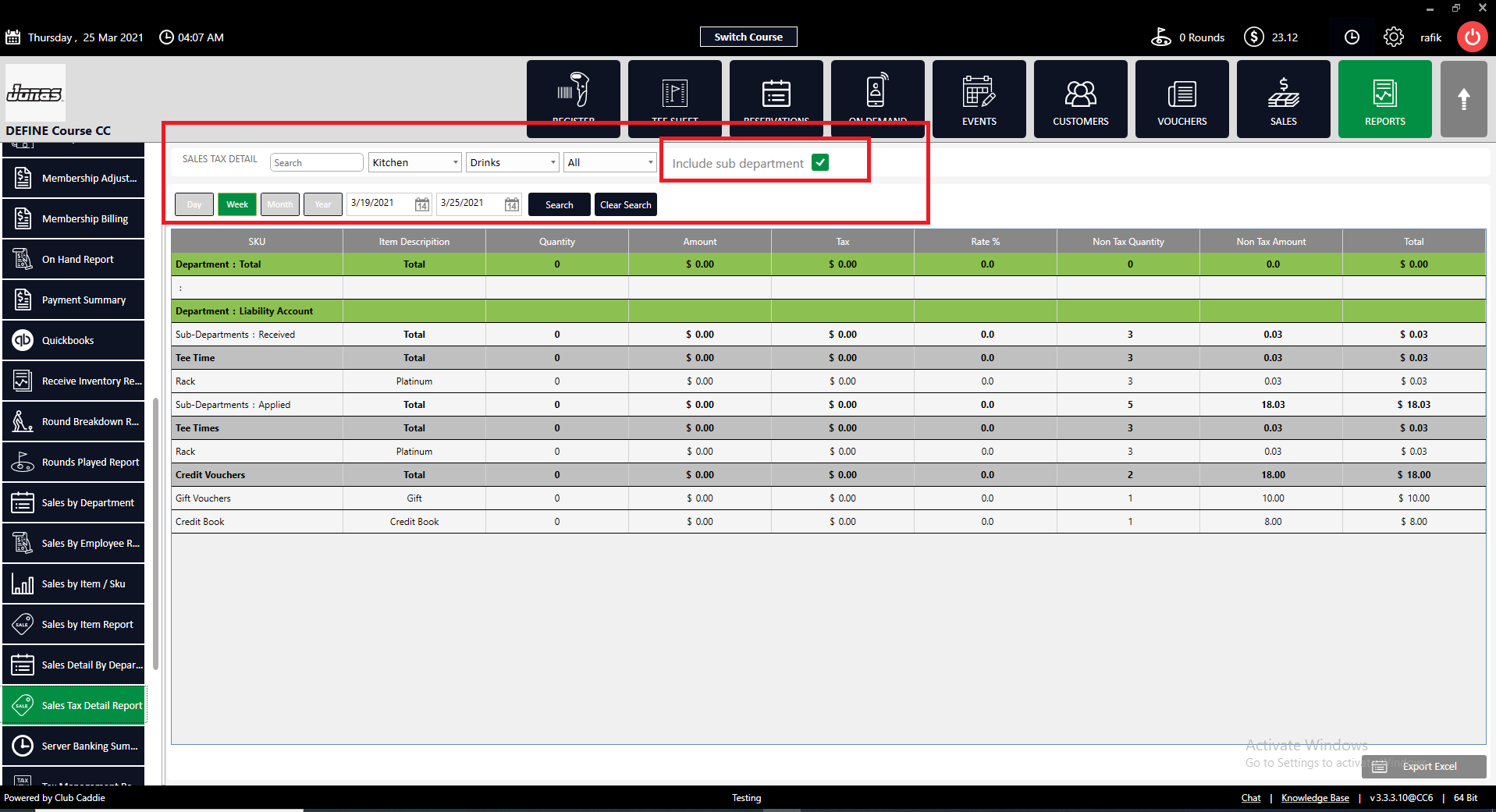Click the dollar cash balance icon

tap(1254, 37)
